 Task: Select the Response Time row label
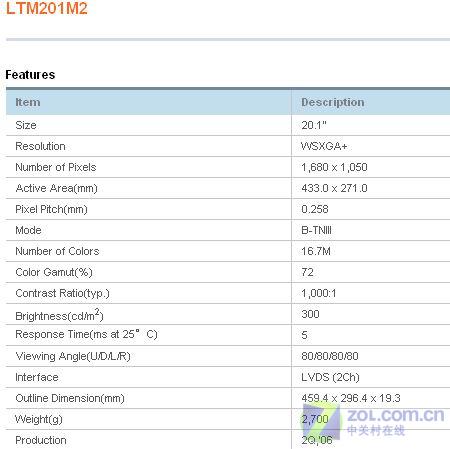tap(86, 334)
